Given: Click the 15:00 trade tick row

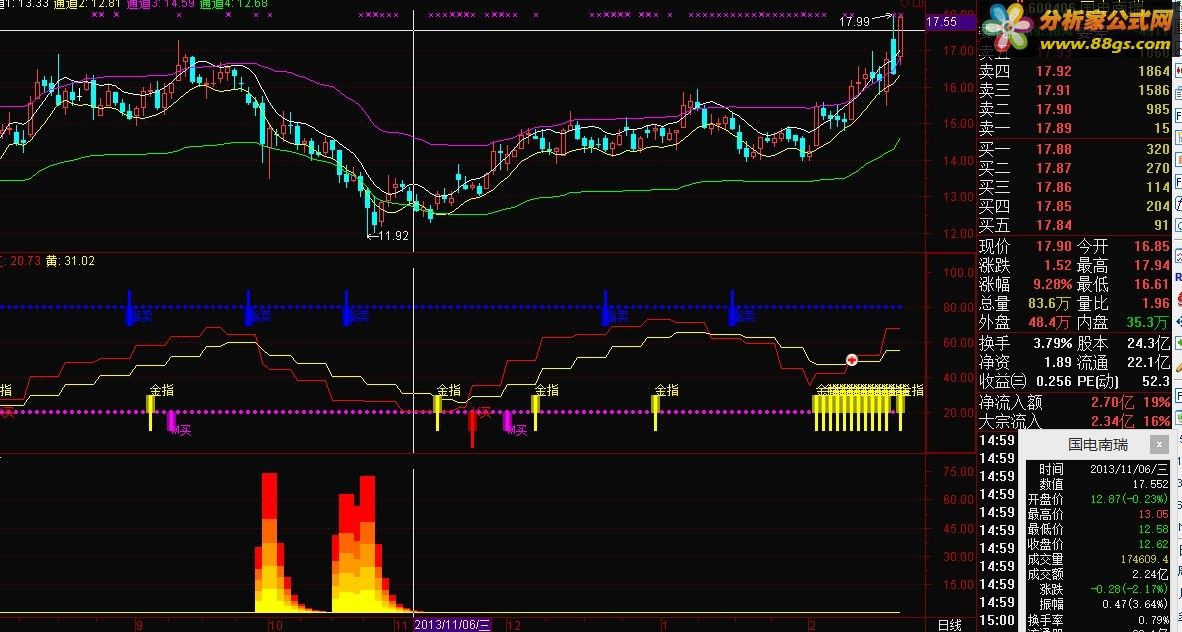Looking at the screenshot, I should coord(997,620).
